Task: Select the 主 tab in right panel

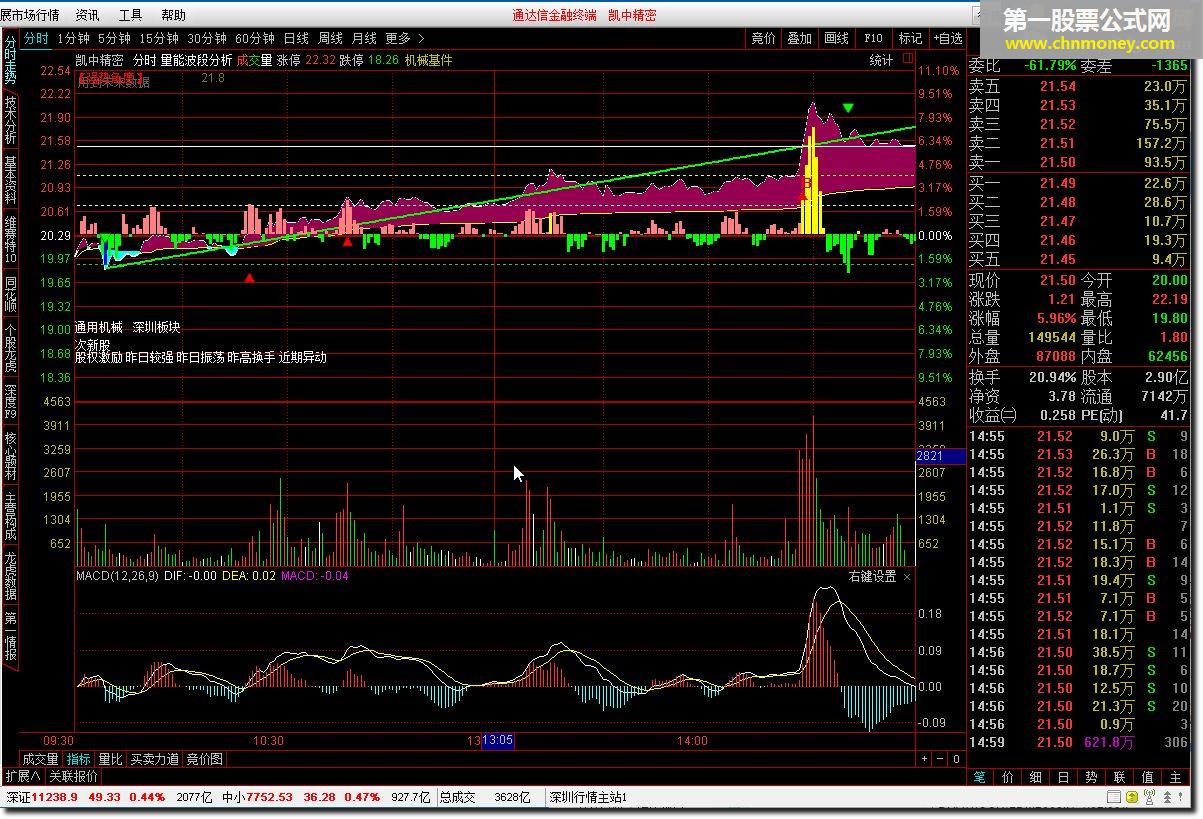Action: coord(1175,777)
